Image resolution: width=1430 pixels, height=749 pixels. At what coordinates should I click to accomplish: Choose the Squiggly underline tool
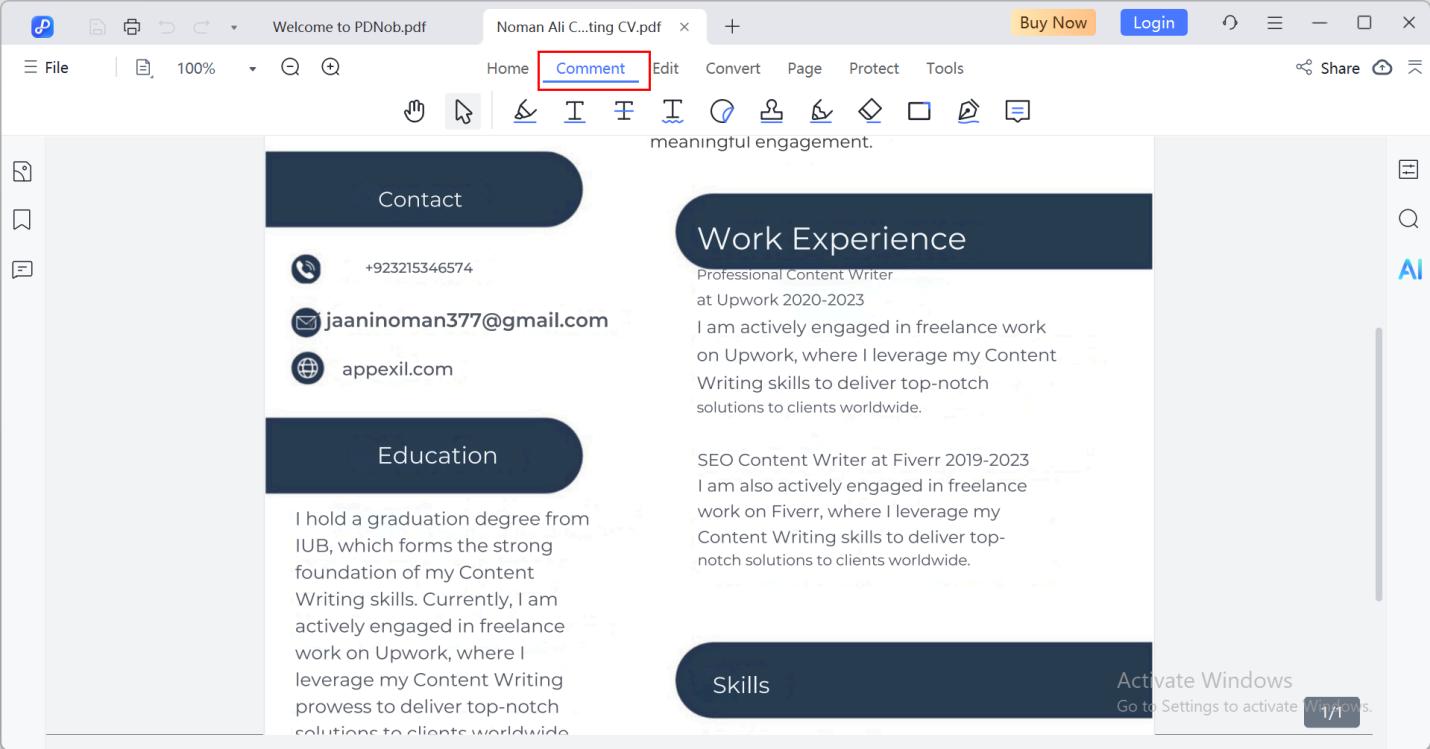pyautogui.click(x=673, y=111)
